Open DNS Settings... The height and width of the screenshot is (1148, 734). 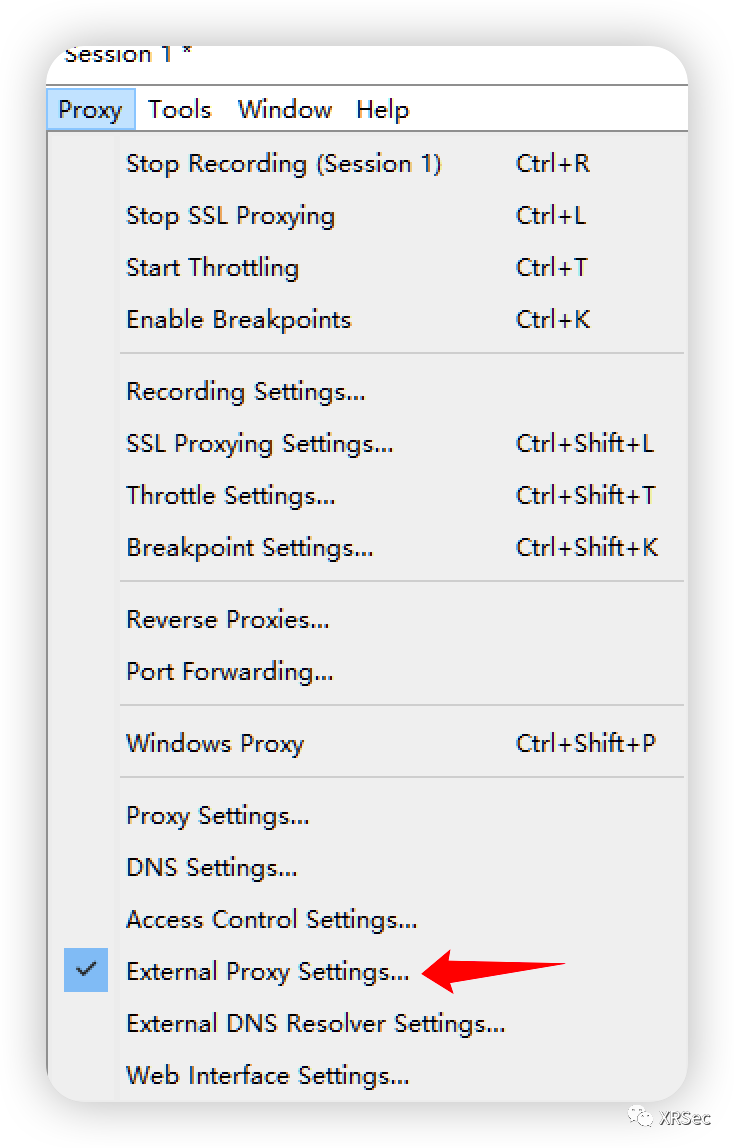click(211, 868)
